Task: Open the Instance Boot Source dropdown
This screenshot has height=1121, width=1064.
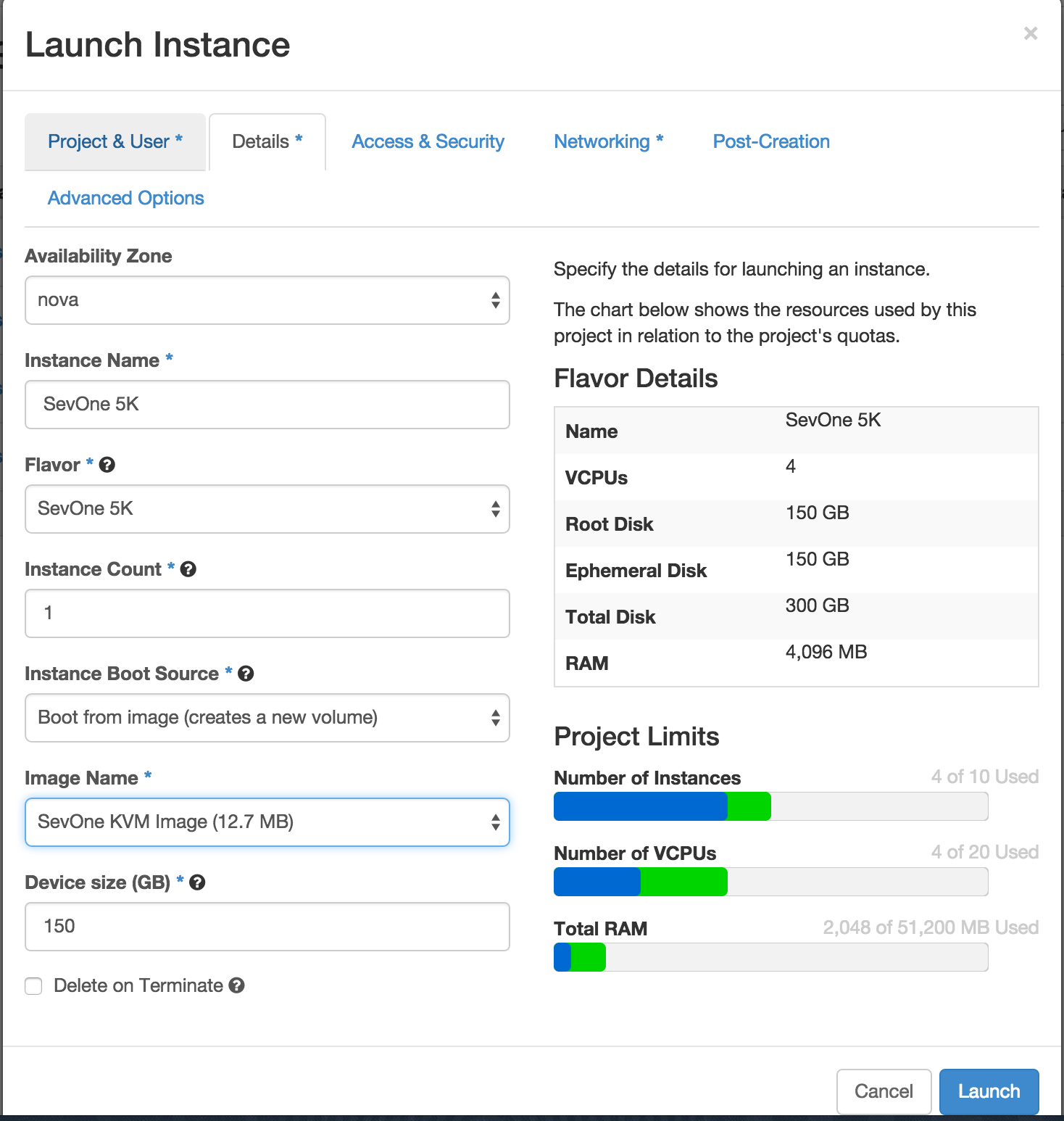Action: point(267,718)
